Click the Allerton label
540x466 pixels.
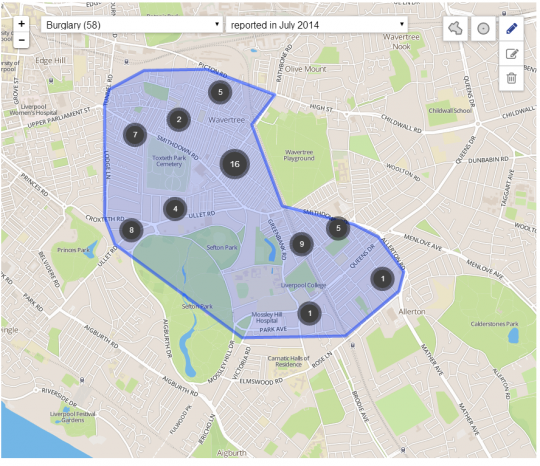pos(412,311)
